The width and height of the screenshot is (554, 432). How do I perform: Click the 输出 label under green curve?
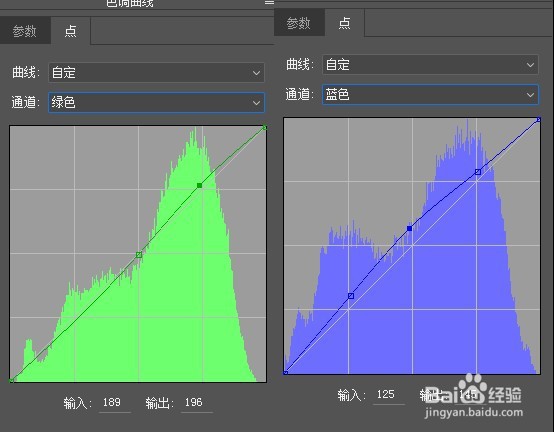coord(159,403)
